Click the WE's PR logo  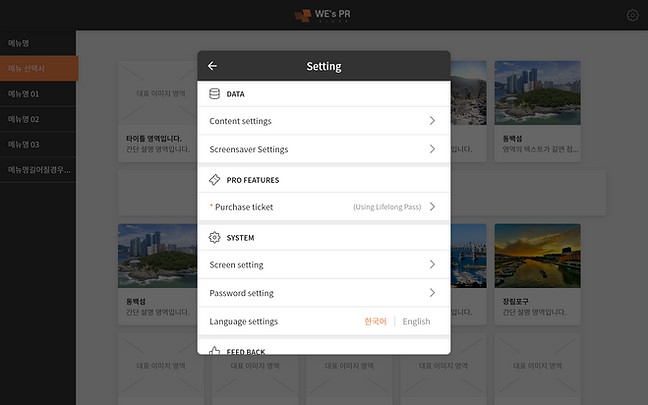pos(322,15)
